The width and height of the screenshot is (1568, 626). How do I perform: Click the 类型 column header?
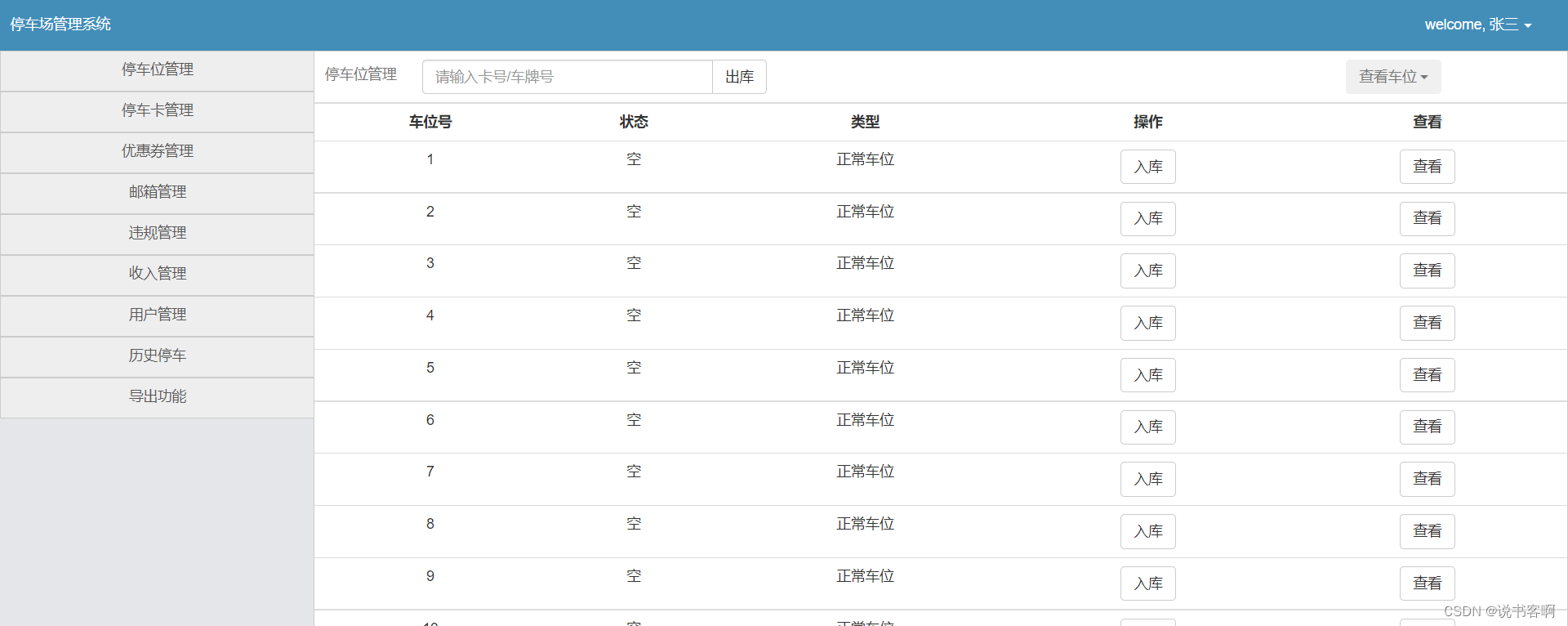point(865,122)
